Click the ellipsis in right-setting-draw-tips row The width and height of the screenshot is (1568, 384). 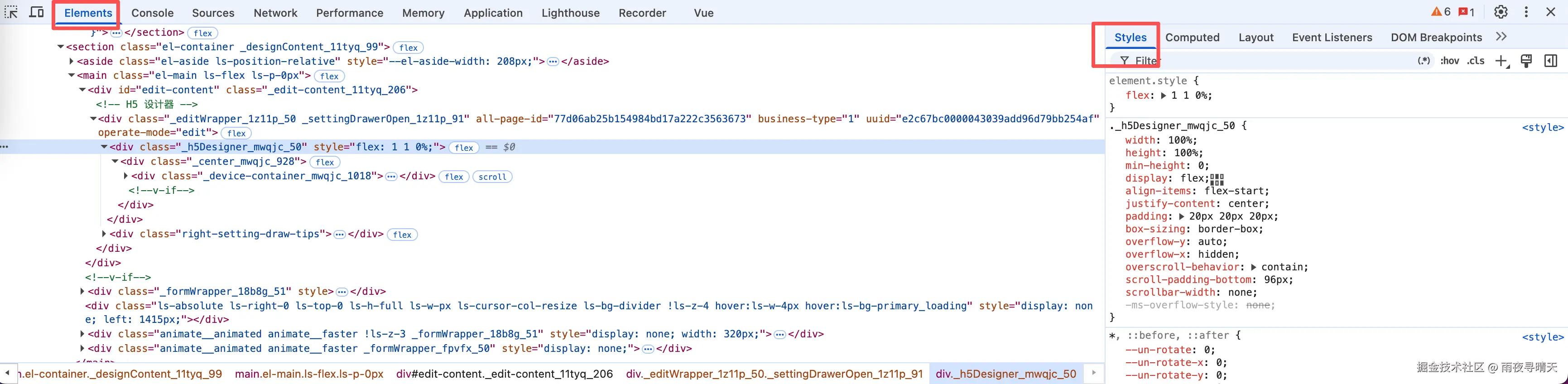point(340,234)
